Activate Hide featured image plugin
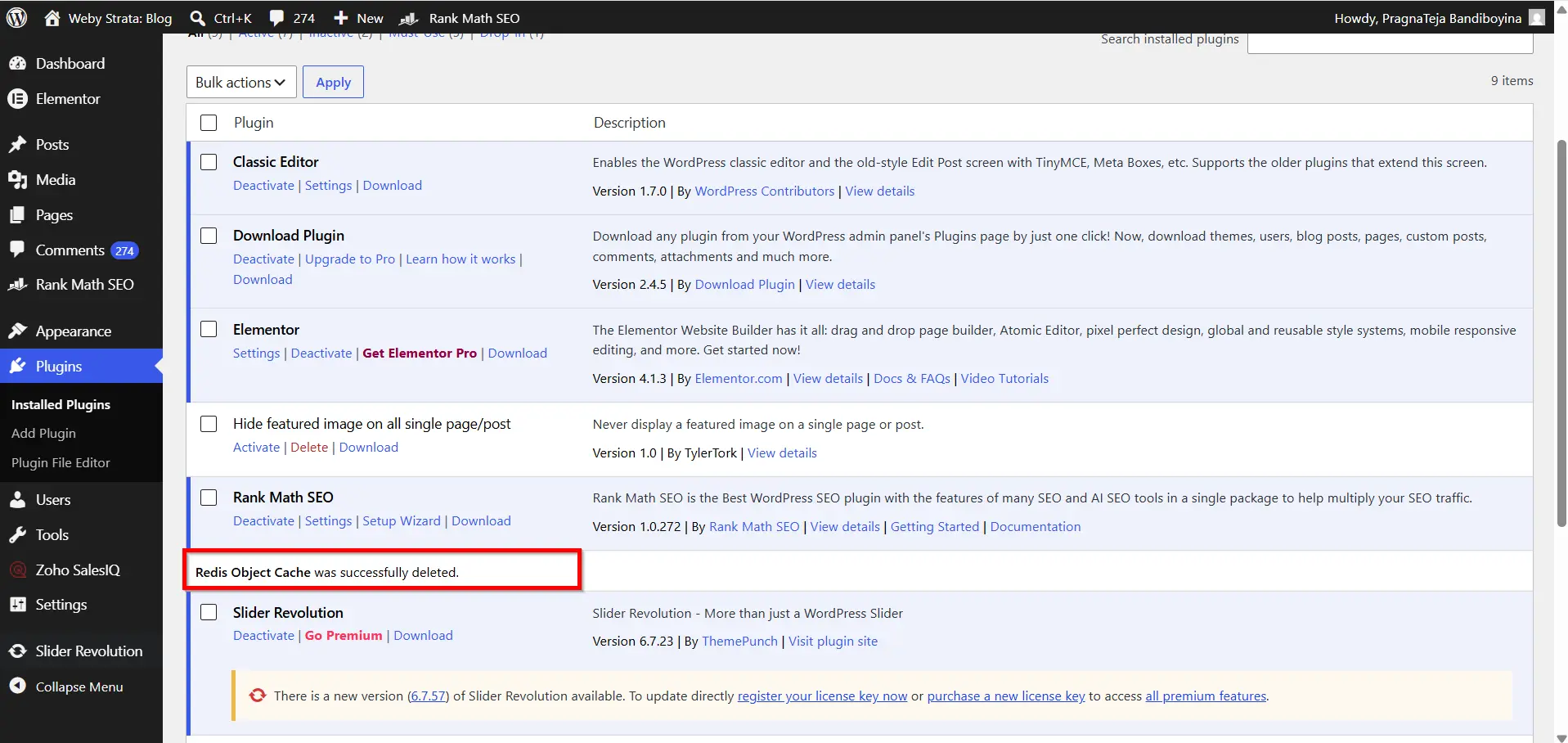This screenshot has height=743, width=1568. pos(256,448)
